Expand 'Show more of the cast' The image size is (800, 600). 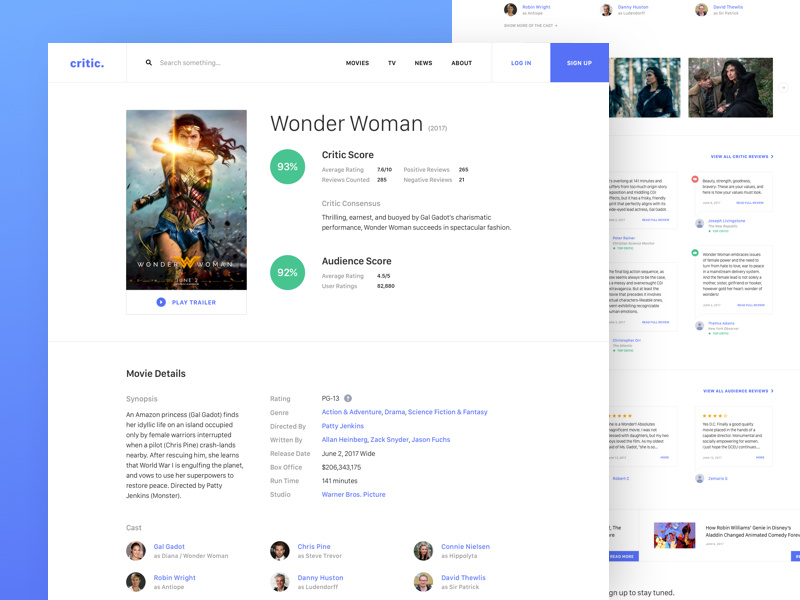point(531,26)
